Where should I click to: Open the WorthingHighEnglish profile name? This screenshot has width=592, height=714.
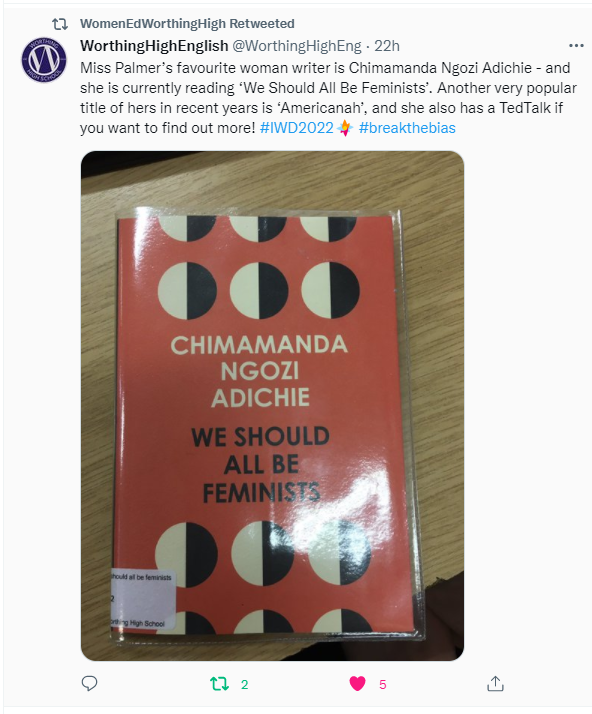click(154, 46)
